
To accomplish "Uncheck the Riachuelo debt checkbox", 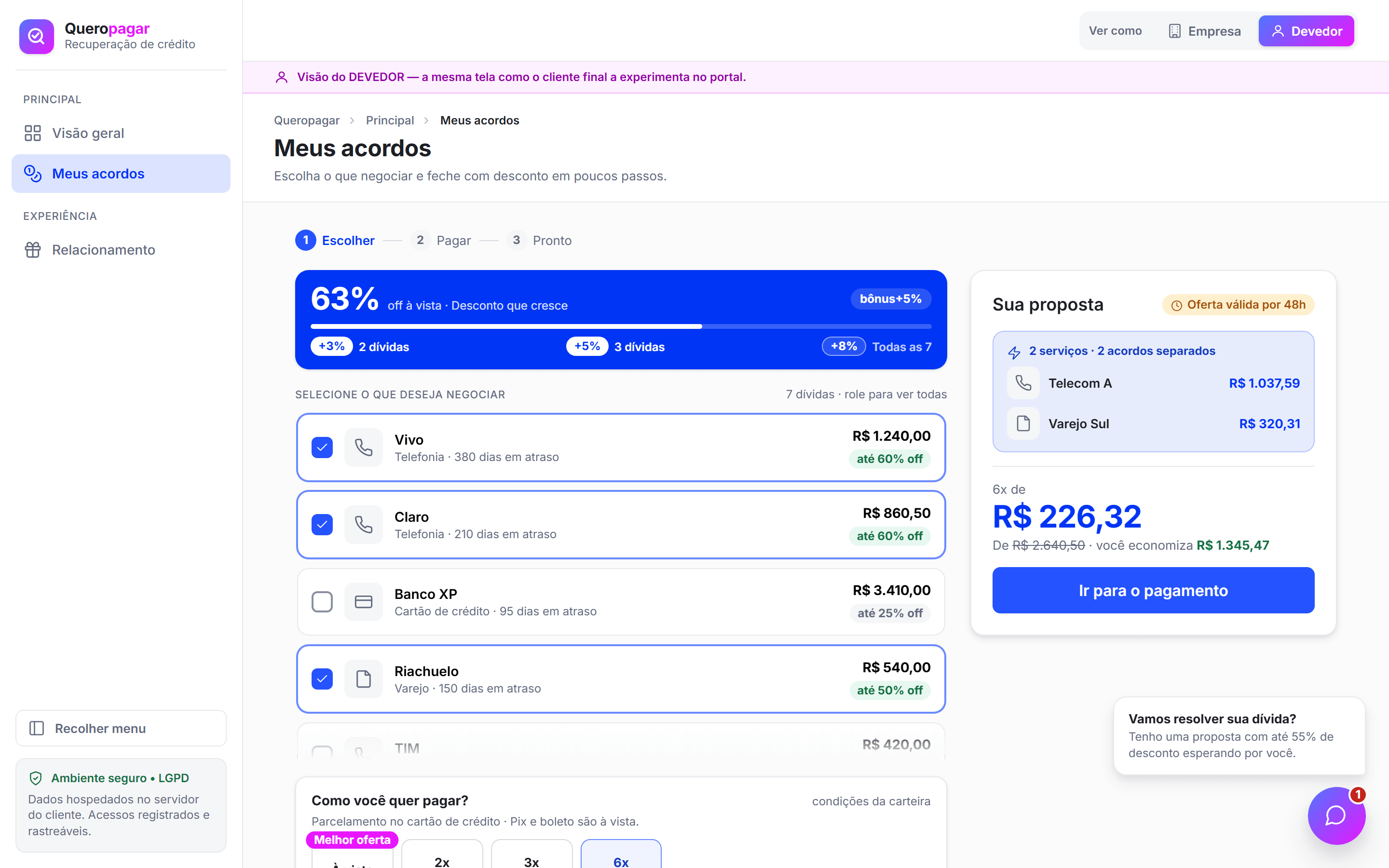I will pos(322,678).
